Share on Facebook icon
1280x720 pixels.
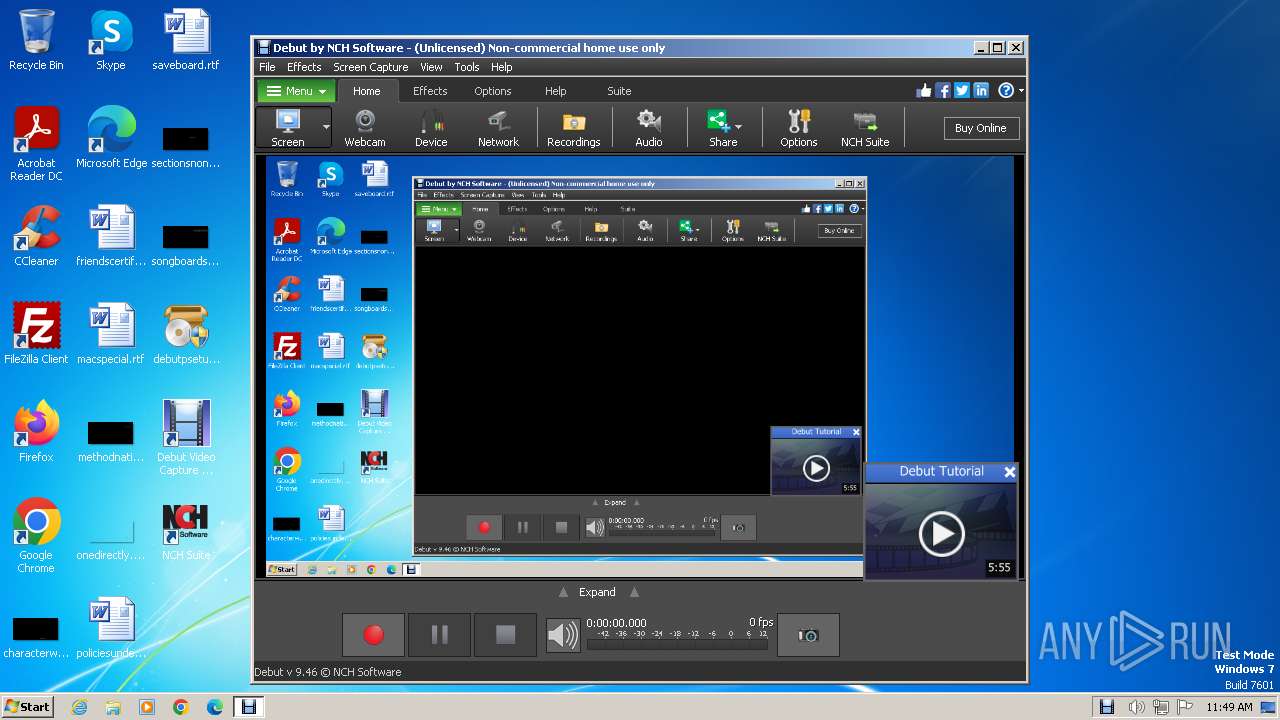coord(943,91)
